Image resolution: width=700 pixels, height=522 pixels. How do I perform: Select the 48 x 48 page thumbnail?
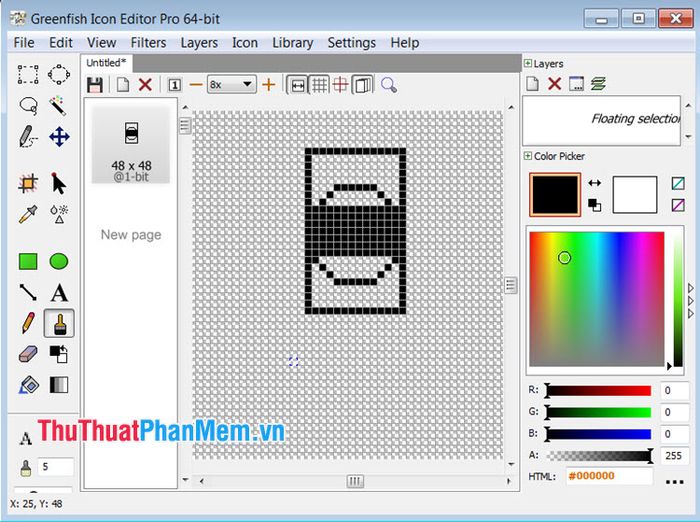click(131, 144)
